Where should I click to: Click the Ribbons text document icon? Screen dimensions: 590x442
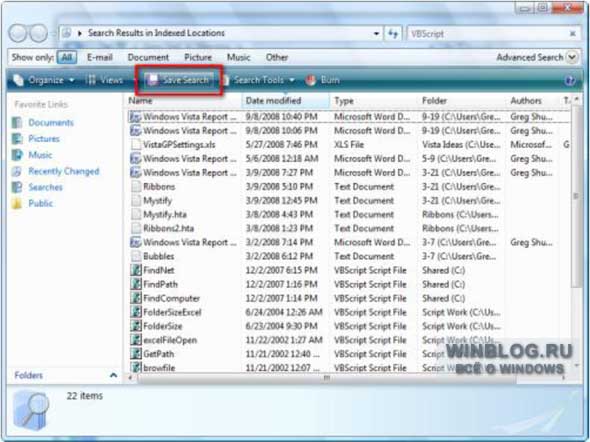136,187
